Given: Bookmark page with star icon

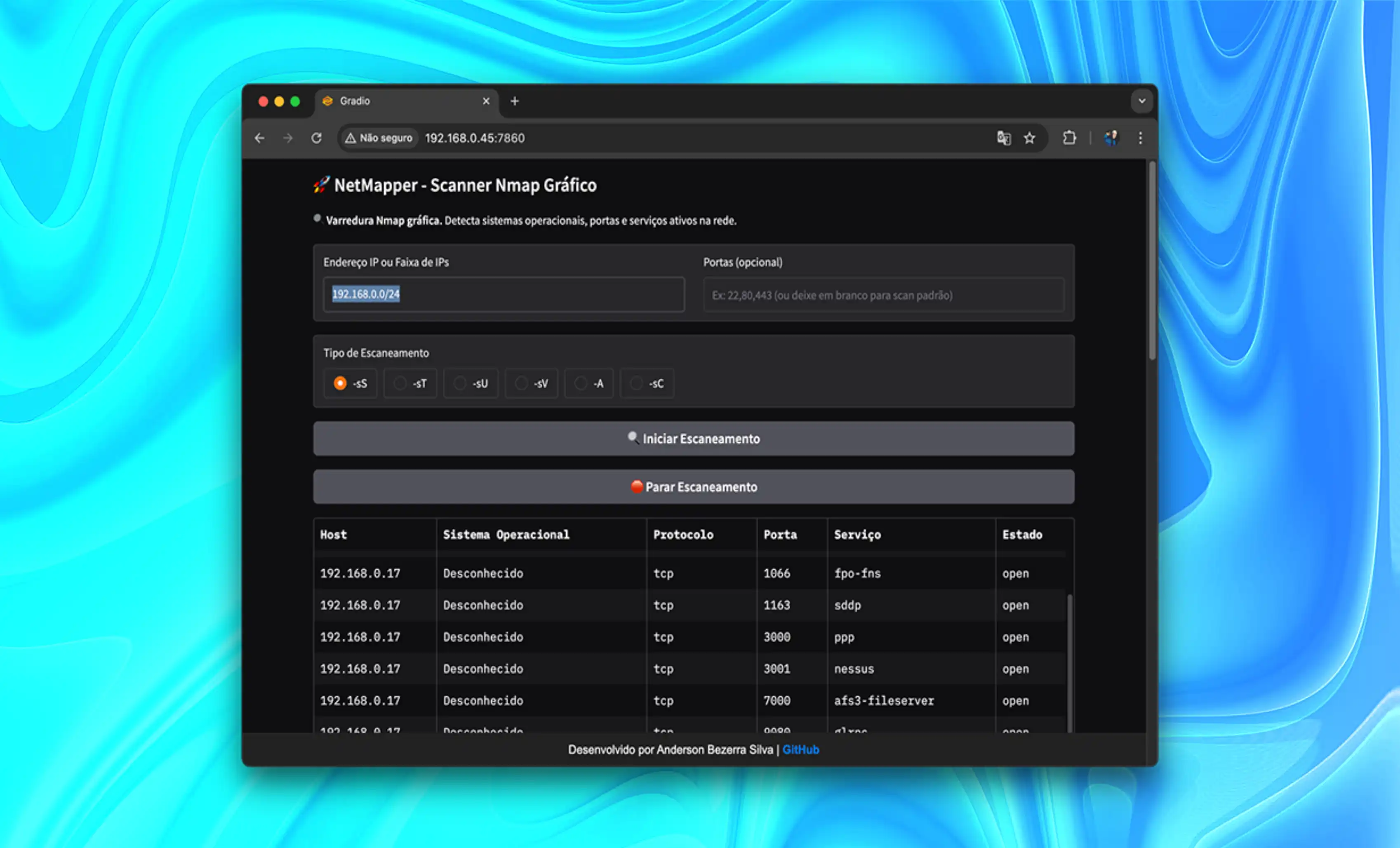Looking at the screenshot, I should [1030, 138].
